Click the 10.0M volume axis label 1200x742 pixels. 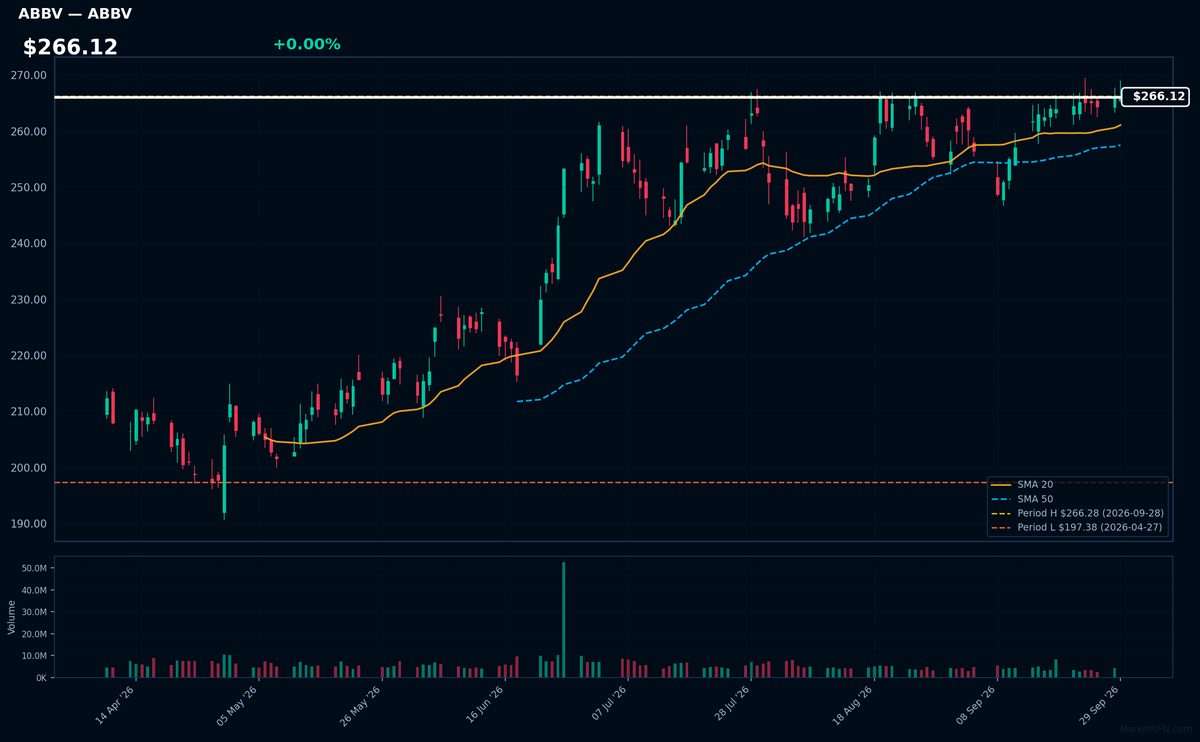35,656
